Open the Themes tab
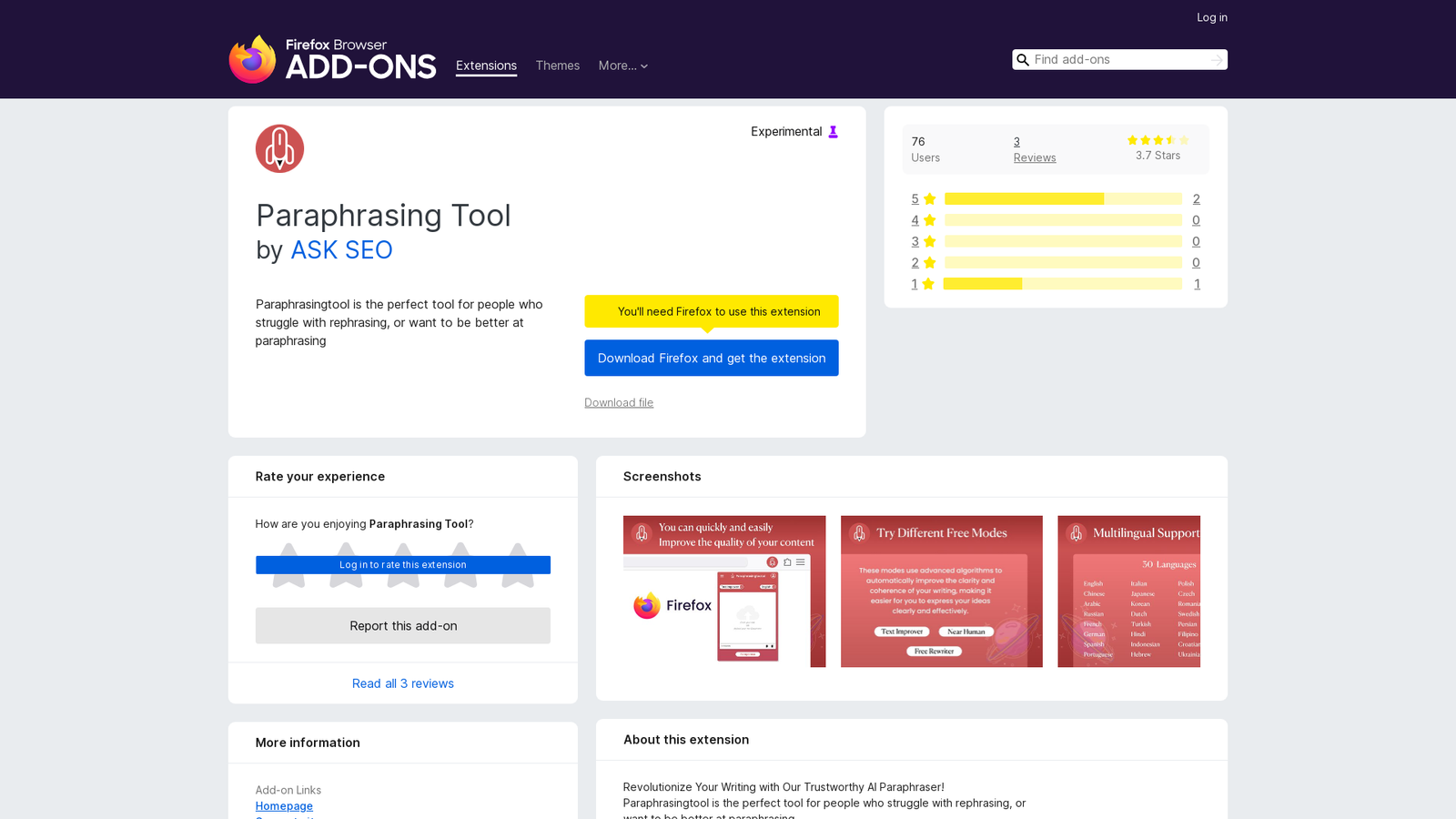Viewport: 1456px width, 819px height. [558, 66]
